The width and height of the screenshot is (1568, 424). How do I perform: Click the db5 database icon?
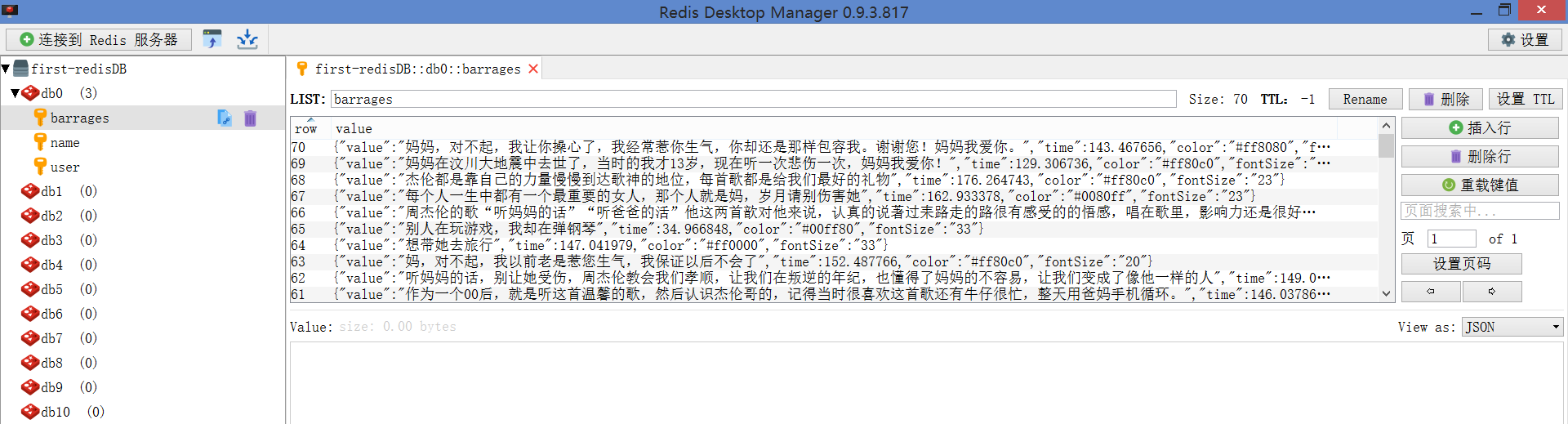click(30, 289)
